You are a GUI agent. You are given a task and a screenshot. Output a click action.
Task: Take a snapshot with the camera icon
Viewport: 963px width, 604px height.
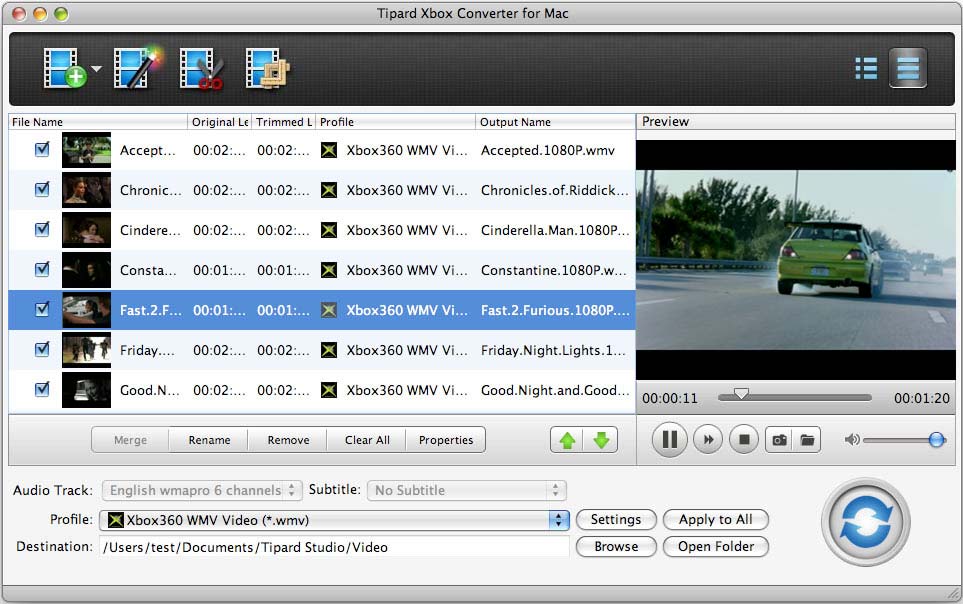point(780,439)
